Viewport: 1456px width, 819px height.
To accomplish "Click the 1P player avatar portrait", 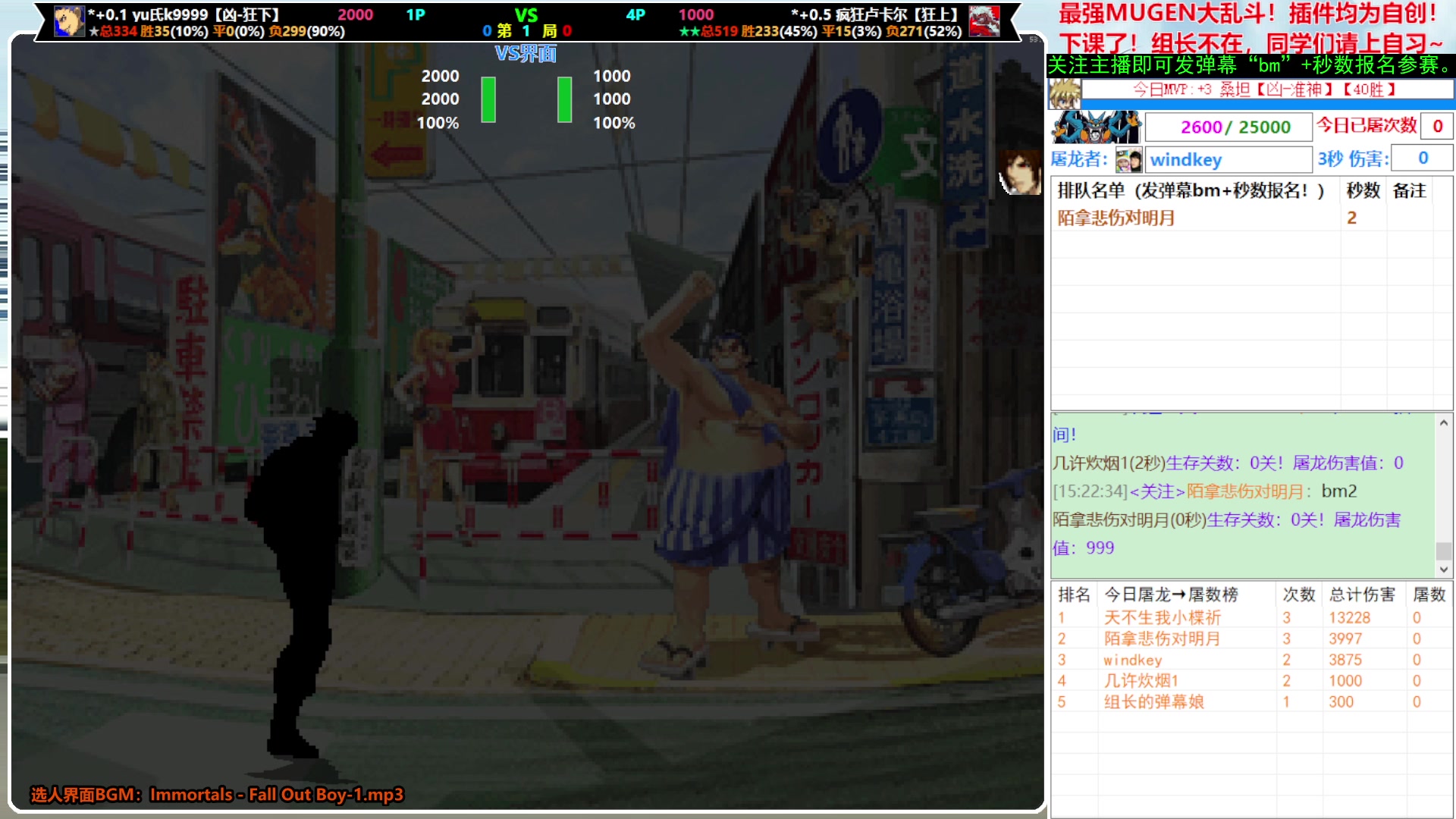I will pos(69,20).
